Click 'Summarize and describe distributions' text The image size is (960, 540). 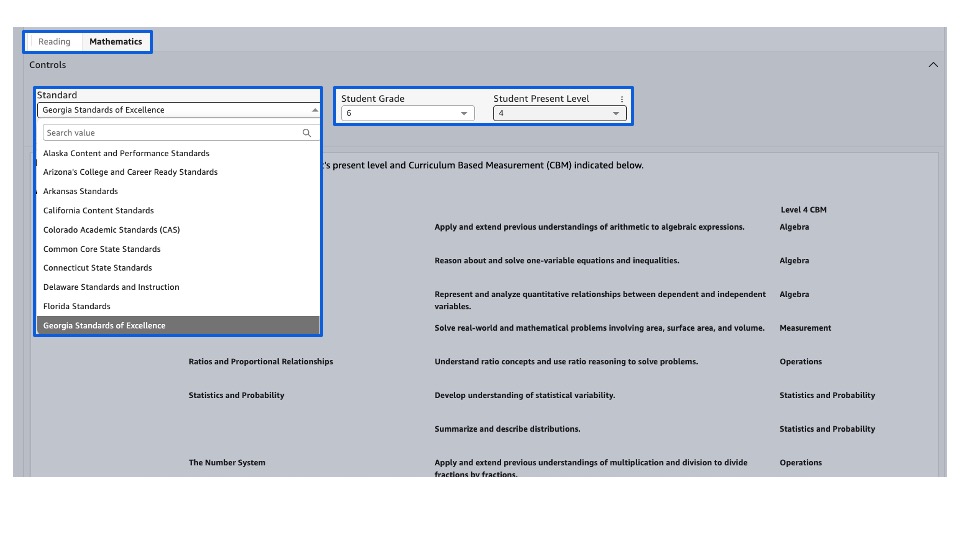click(508, 429)
